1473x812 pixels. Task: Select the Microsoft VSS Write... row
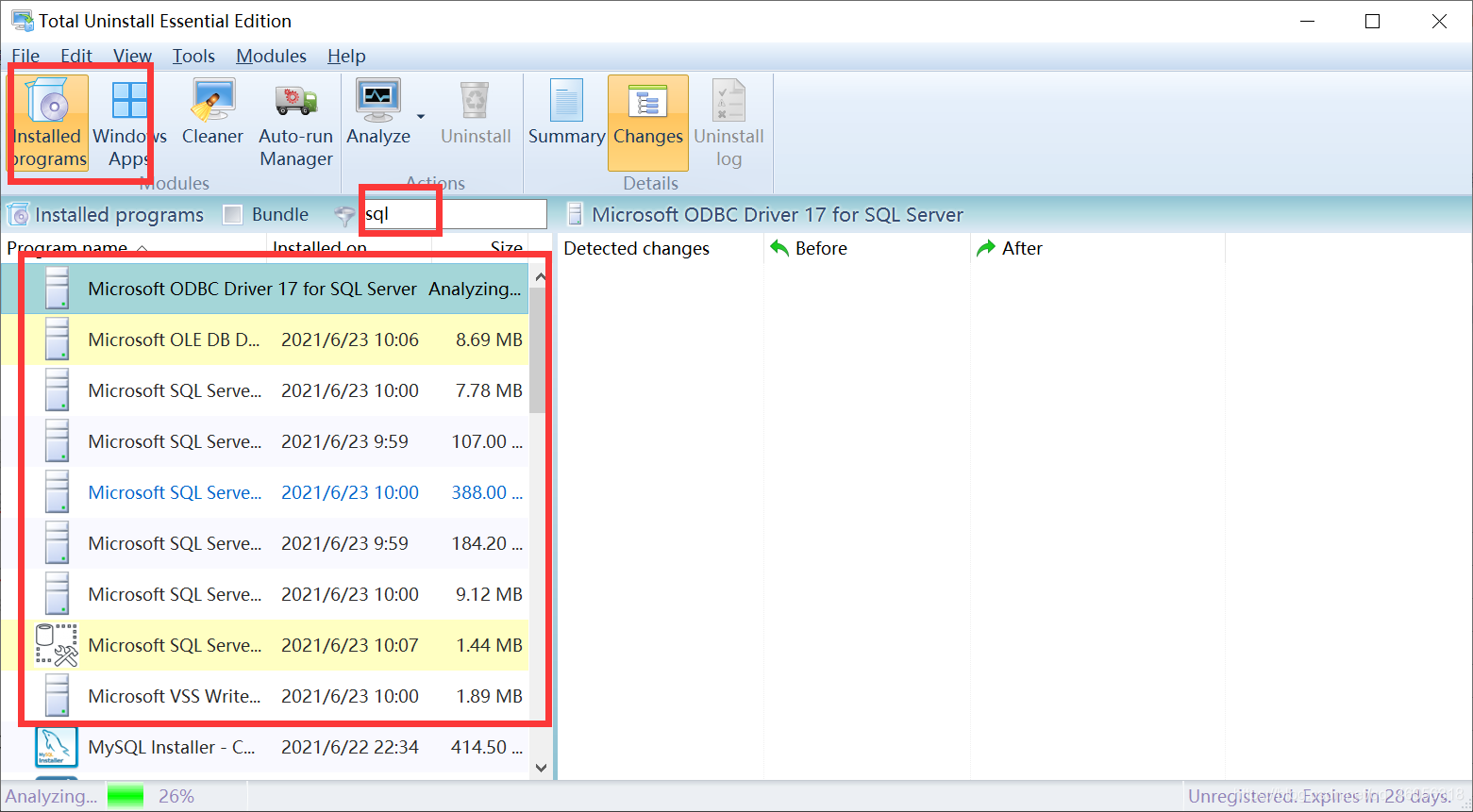(x=265, y=696)
